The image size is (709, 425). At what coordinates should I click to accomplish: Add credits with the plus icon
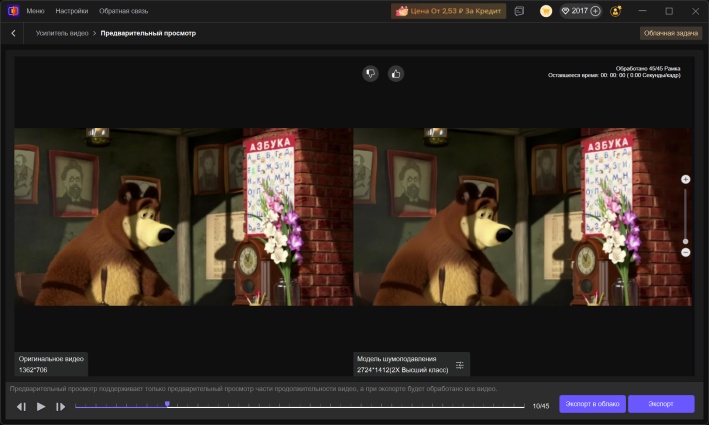pyautogui.click(x=596, y=11)
